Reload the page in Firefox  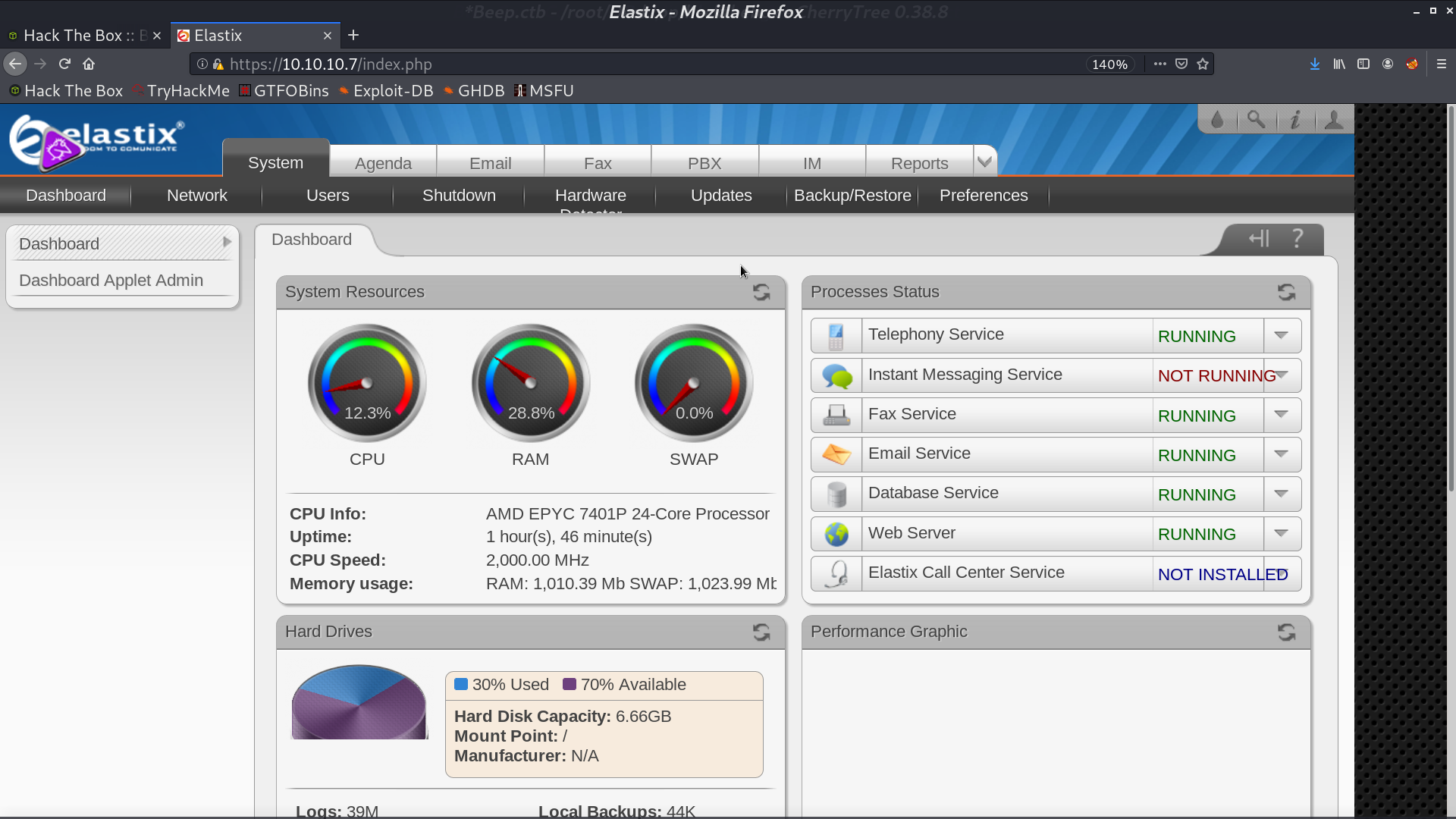click(x=64, y=64)
